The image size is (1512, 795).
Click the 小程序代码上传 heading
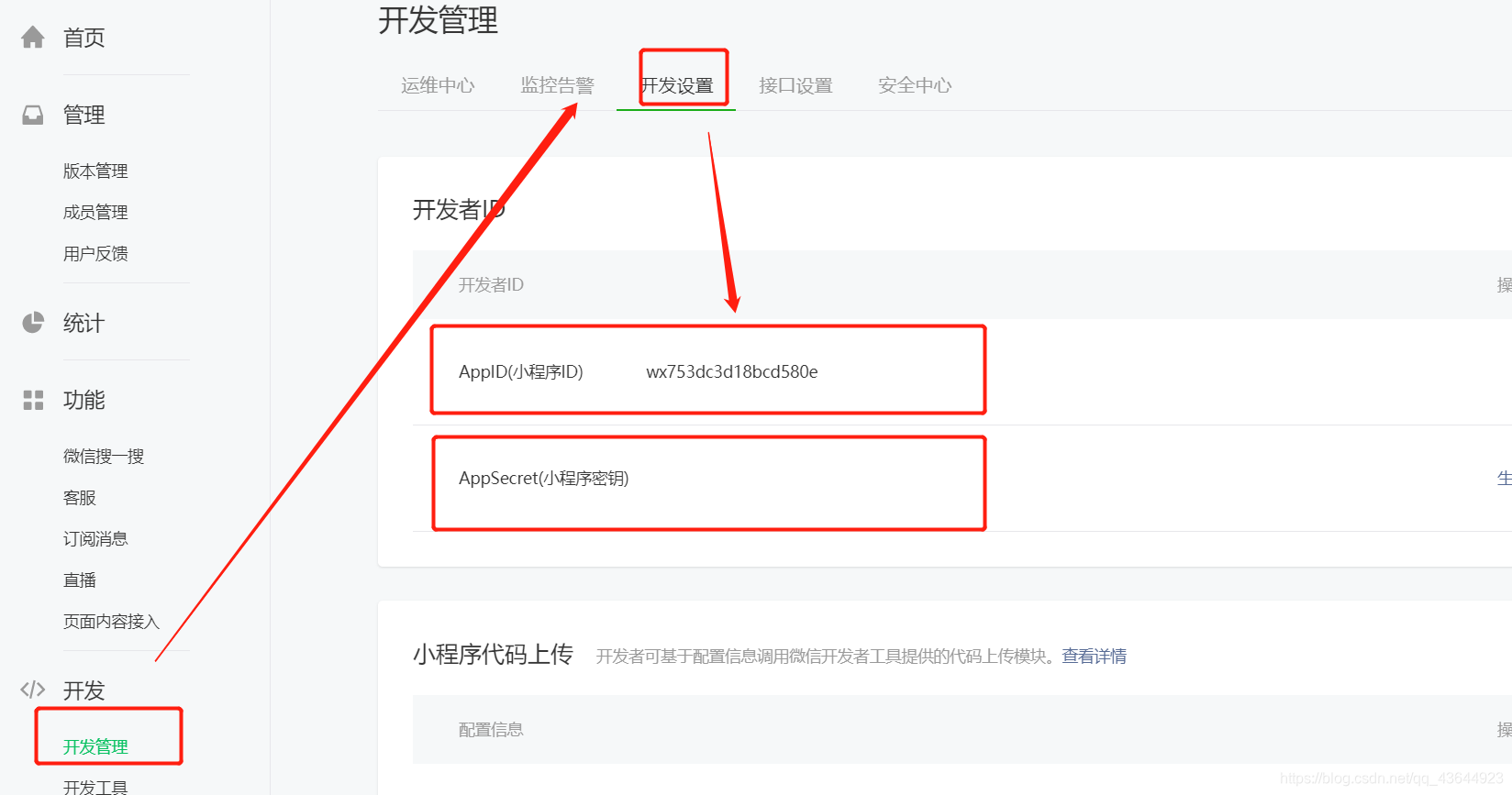point(493,654)
